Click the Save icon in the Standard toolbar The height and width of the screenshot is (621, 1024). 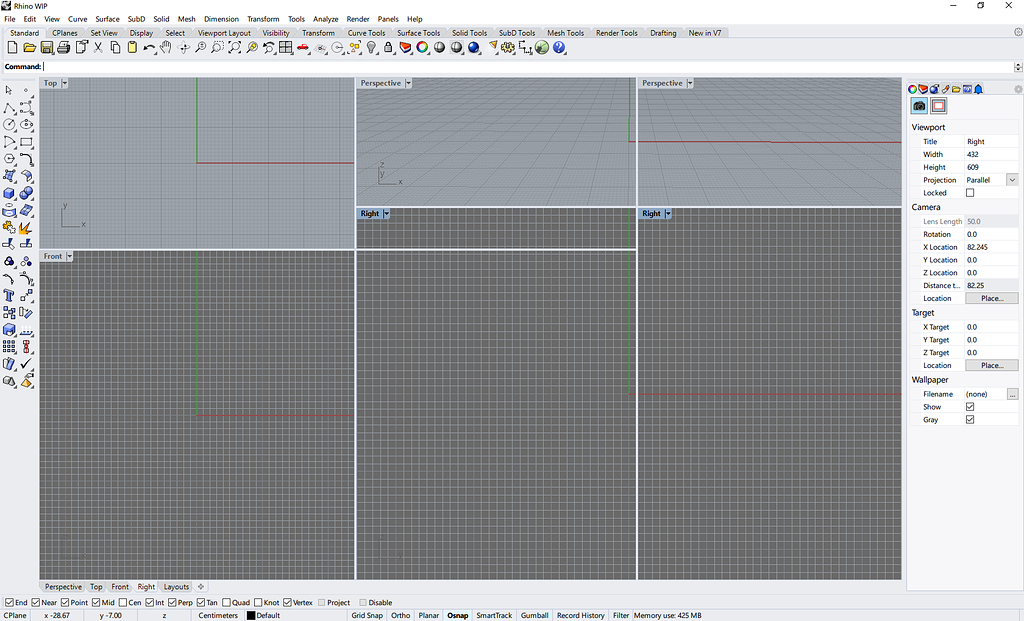point(46,47)
